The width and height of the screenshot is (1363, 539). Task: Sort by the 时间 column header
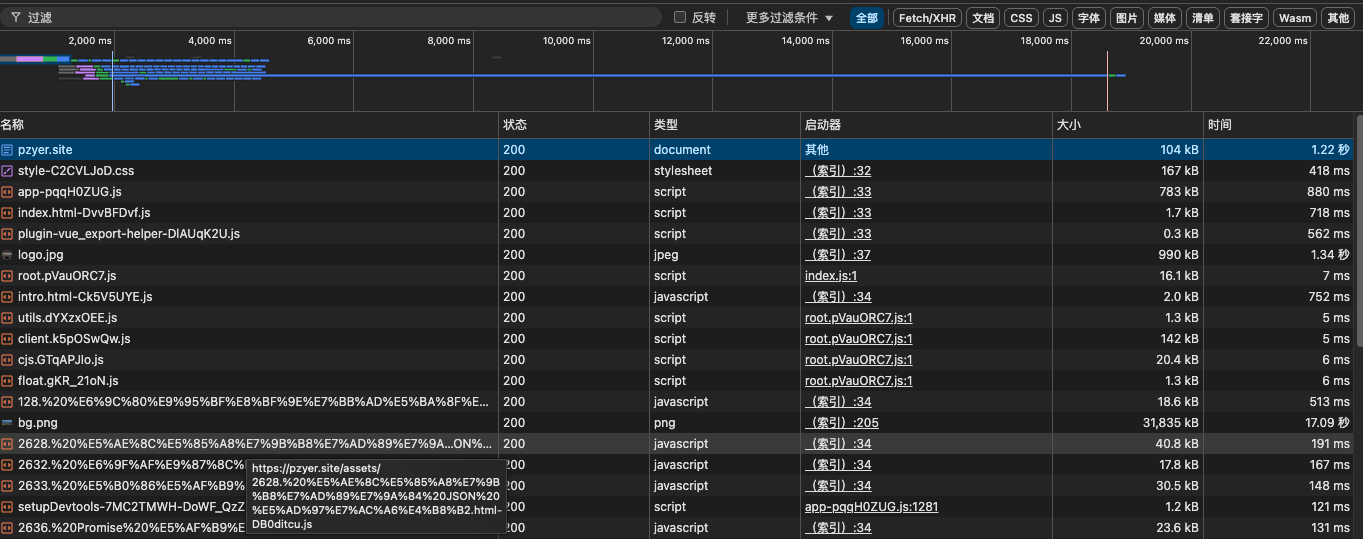pos(1219,125)
